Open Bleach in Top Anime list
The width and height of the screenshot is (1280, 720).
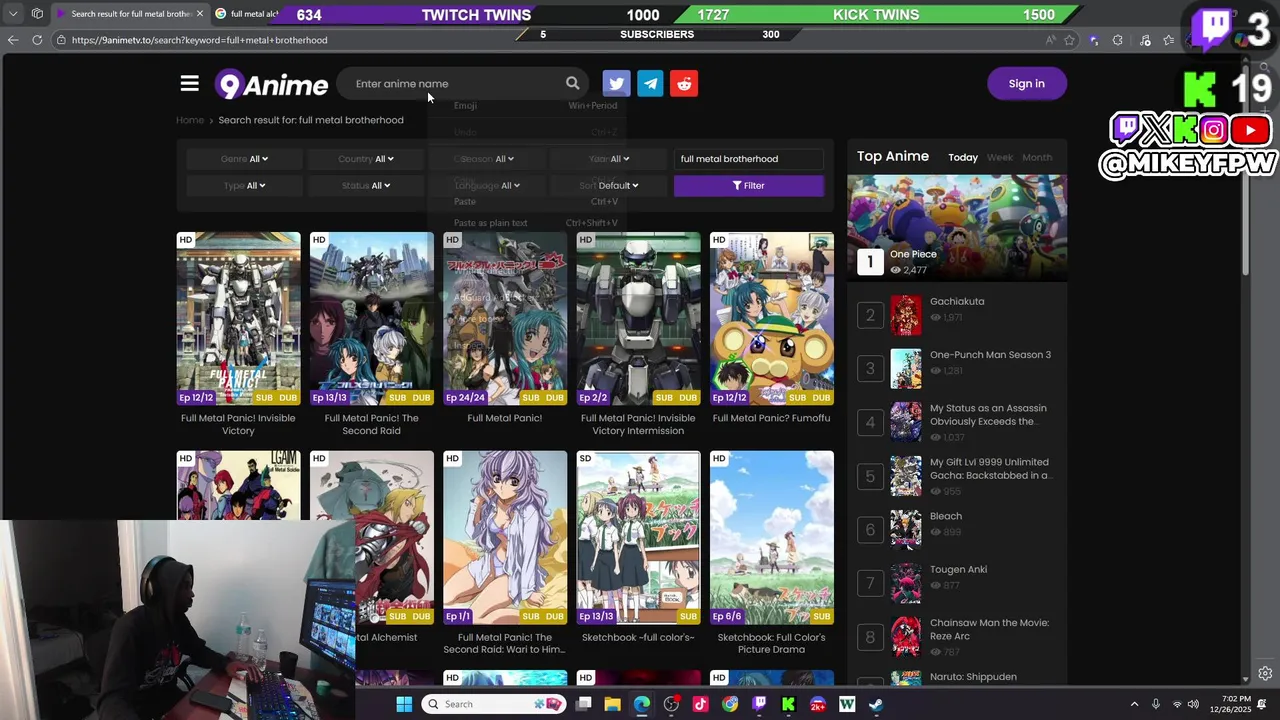[x=946, y=516]
